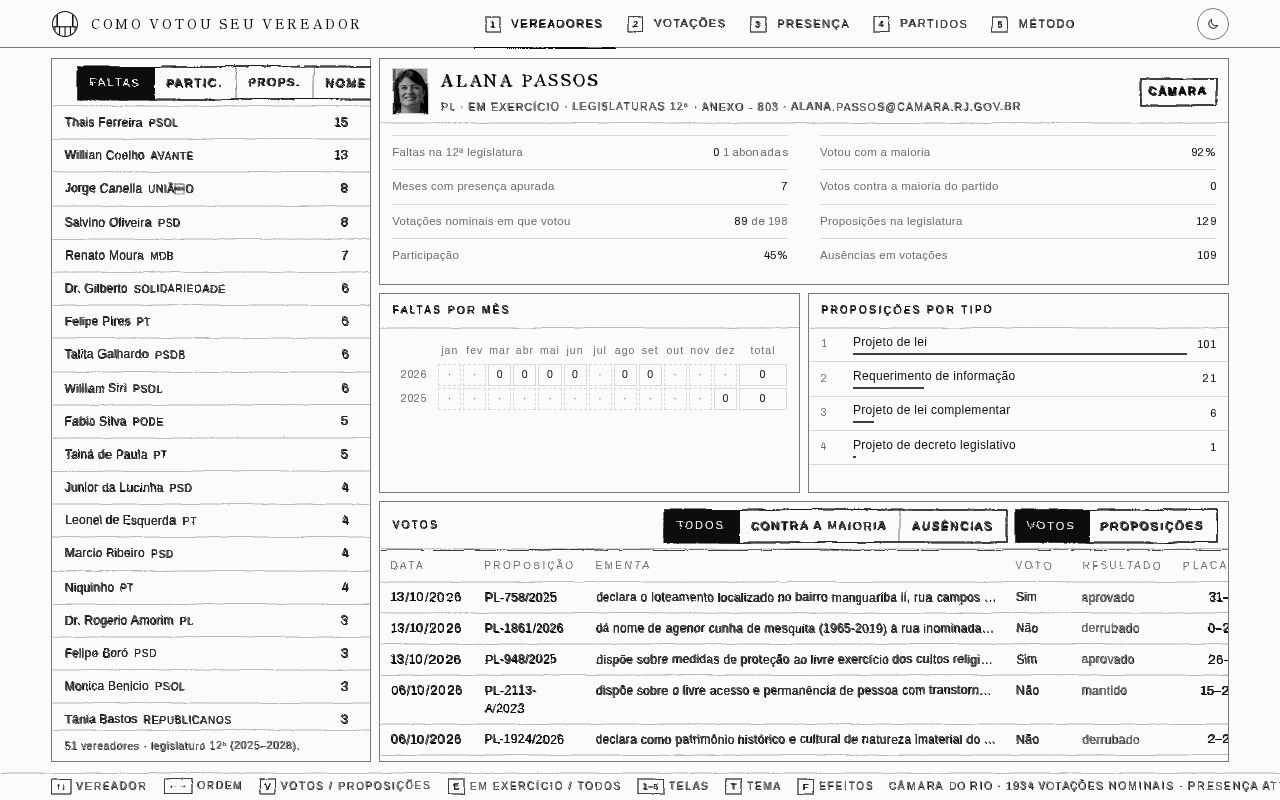The width and height of the screenshot is (1280, 800).
Task: Click the Projeto de lei complementar row
Action: tap(1018, 412)
